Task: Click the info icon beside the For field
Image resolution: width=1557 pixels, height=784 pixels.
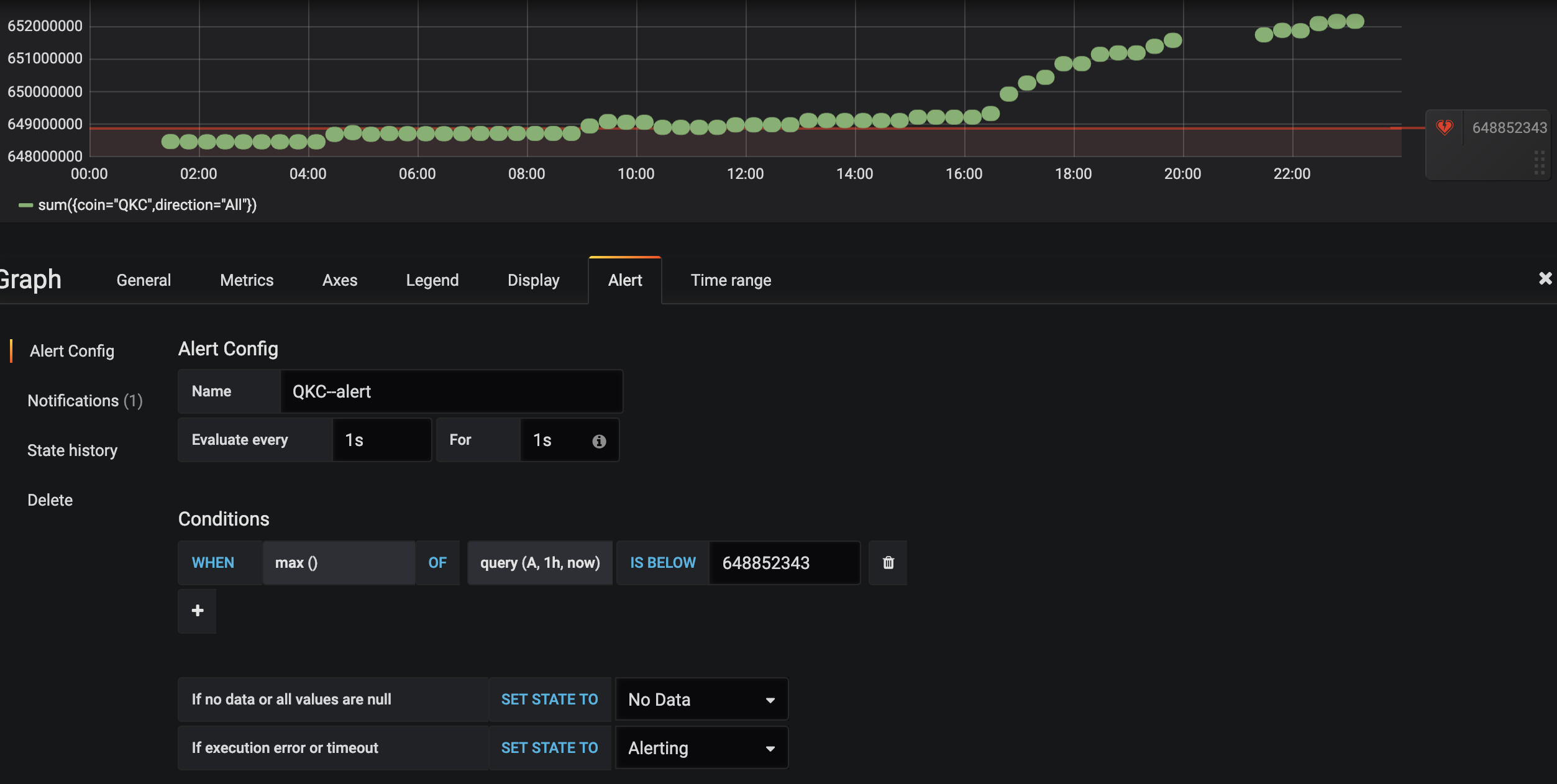Action: click(x=598, y=441)
